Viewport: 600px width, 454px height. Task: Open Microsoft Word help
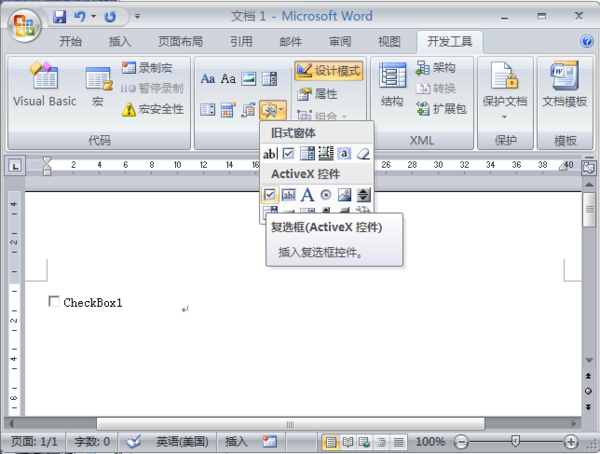click(x=587, y=41)
